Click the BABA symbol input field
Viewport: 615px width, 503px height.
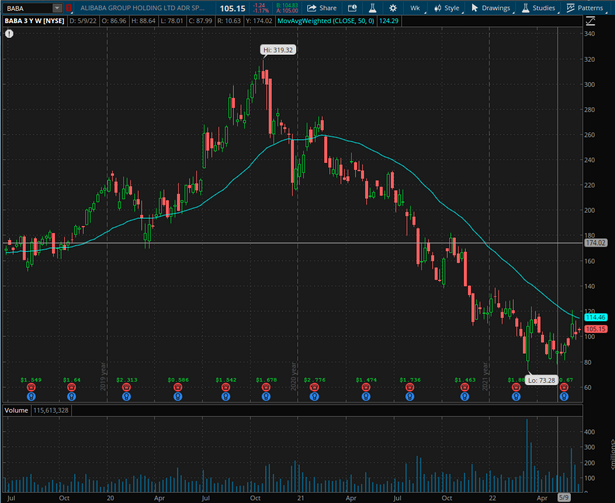pyautogui.click(x=27, y=8)
